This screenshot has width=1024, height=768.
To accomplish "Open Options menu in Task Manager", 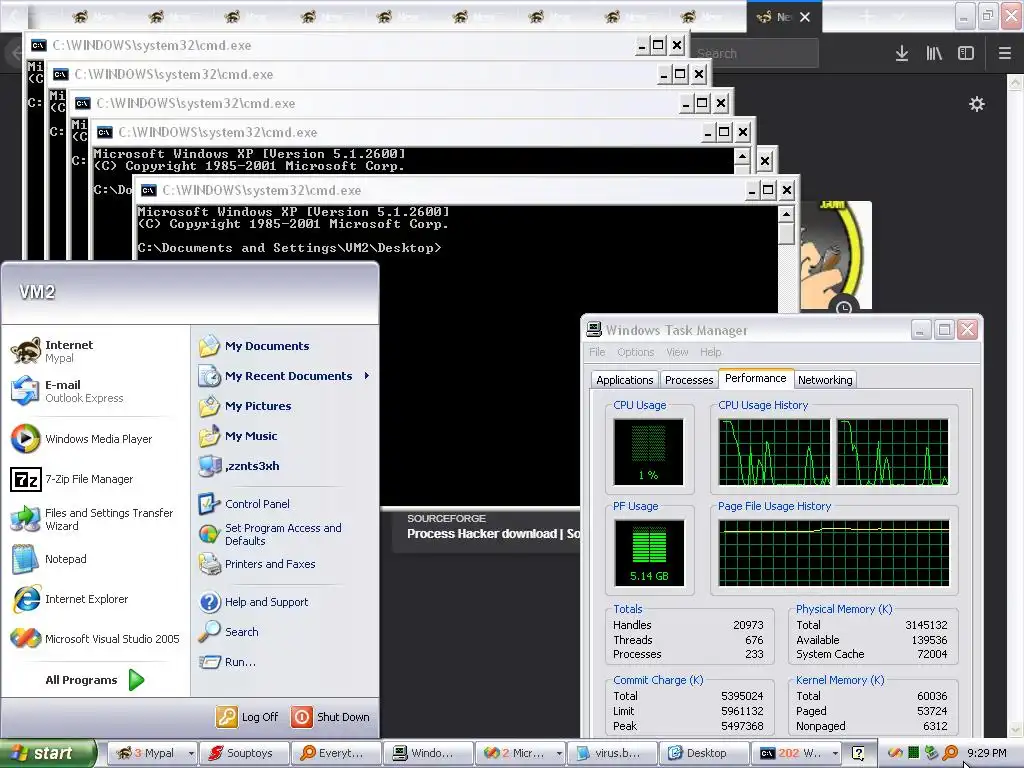I will tap(635, 352).
